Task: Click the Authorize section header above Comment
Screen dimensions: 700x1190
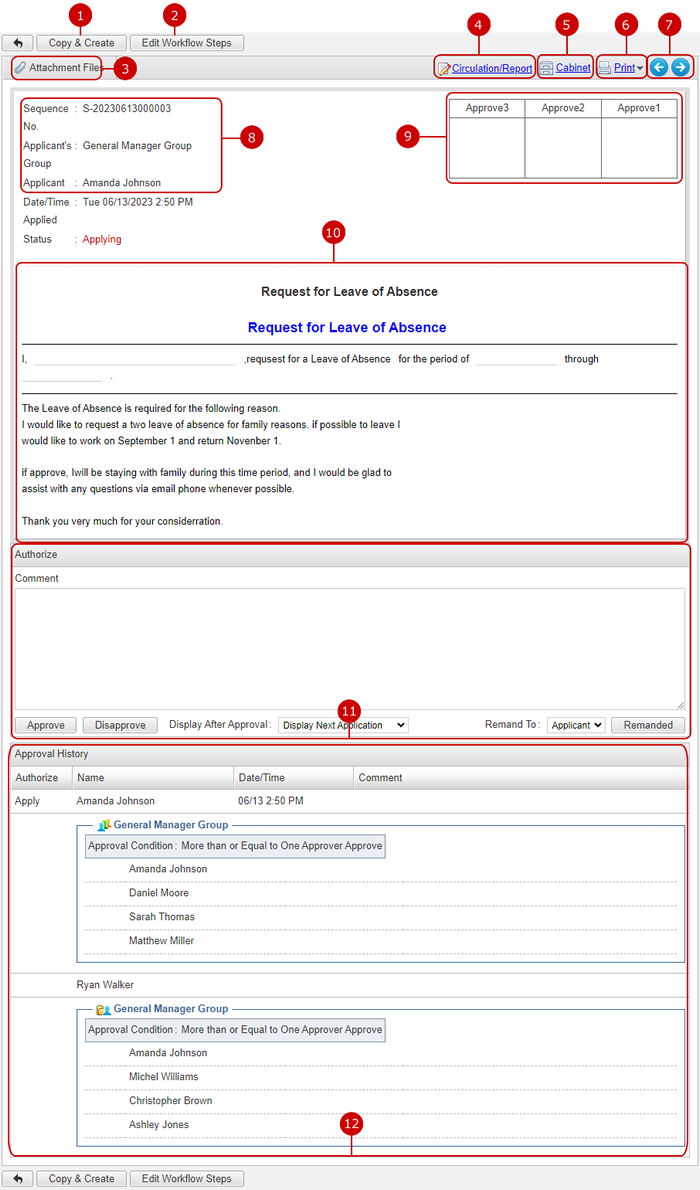Action: [349, 555]
